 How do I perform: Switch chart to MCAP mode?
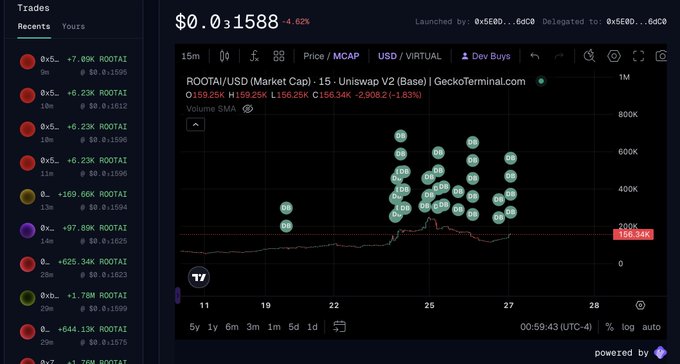pyautogui.click(x=346, y=56)
